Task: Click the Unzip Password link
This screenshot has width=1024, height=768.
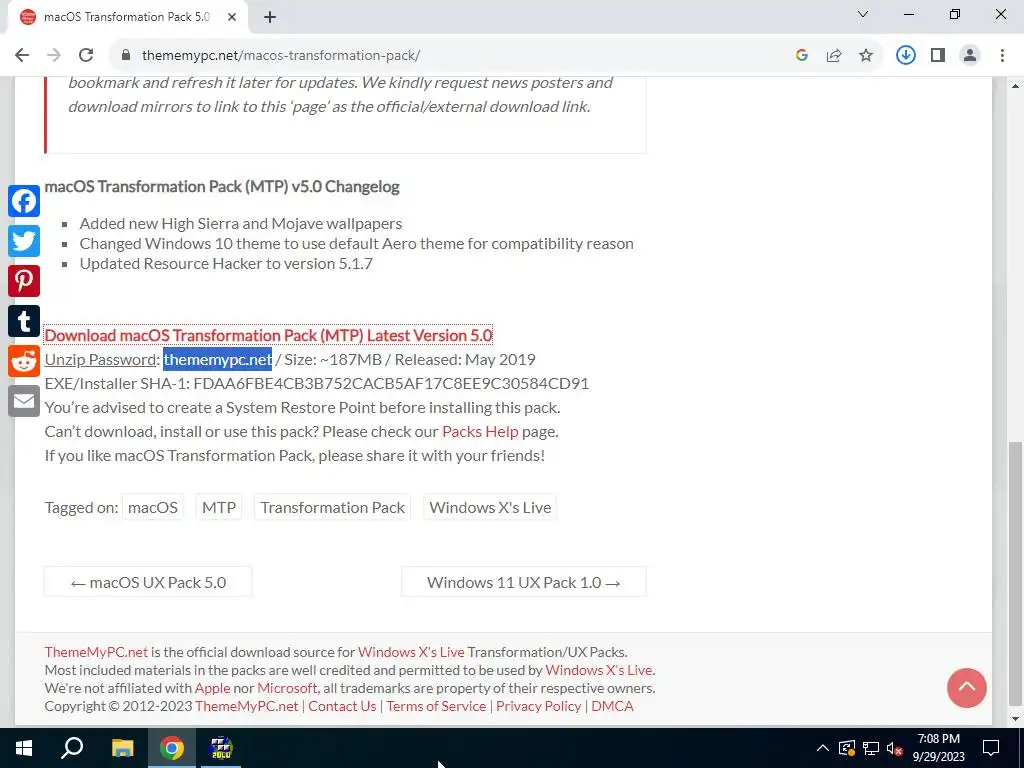Action: point(101,359)
